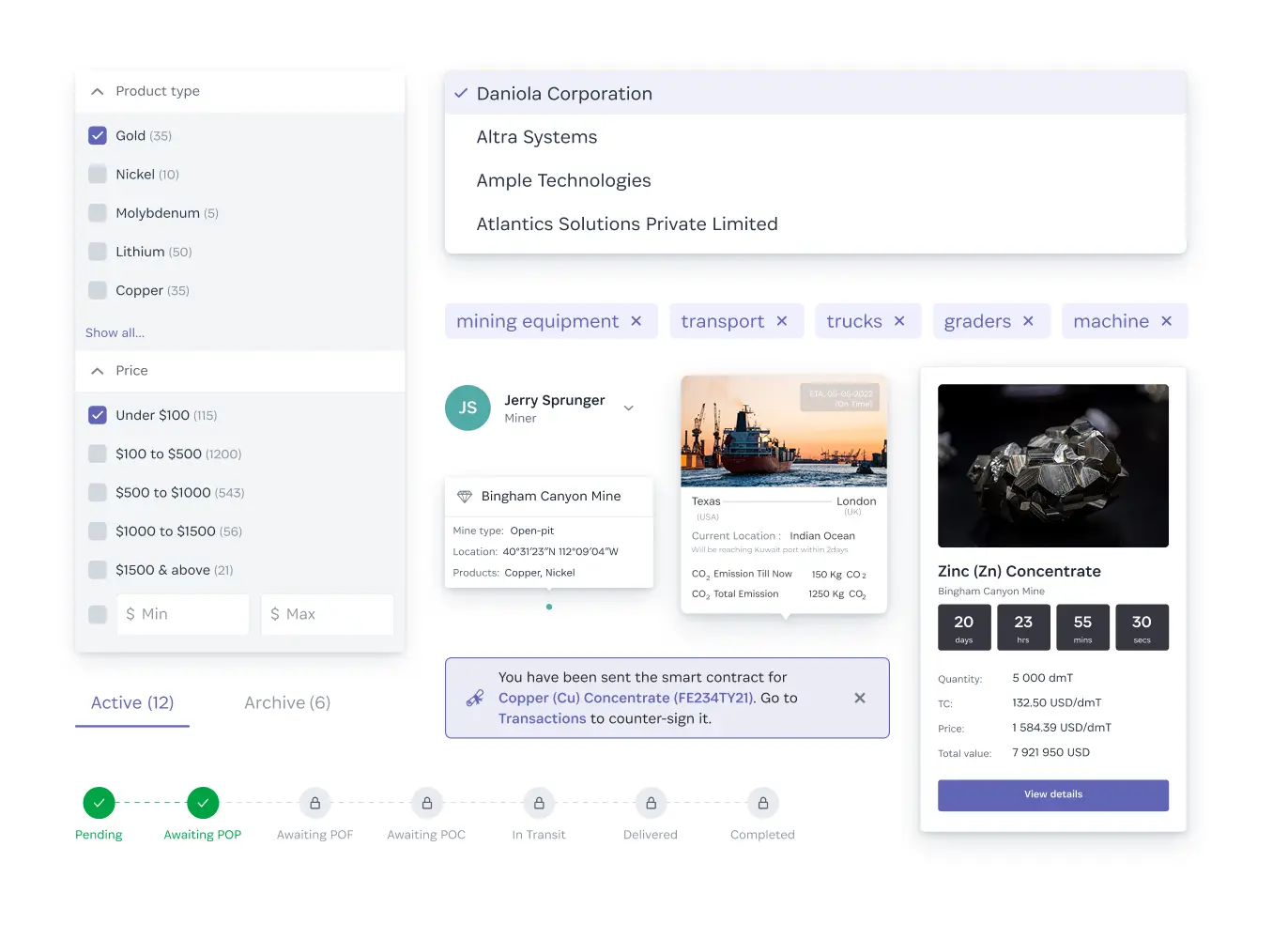The image size is (1288, 939).
Task: Click the Delivered lock icon
Action: 651,803
